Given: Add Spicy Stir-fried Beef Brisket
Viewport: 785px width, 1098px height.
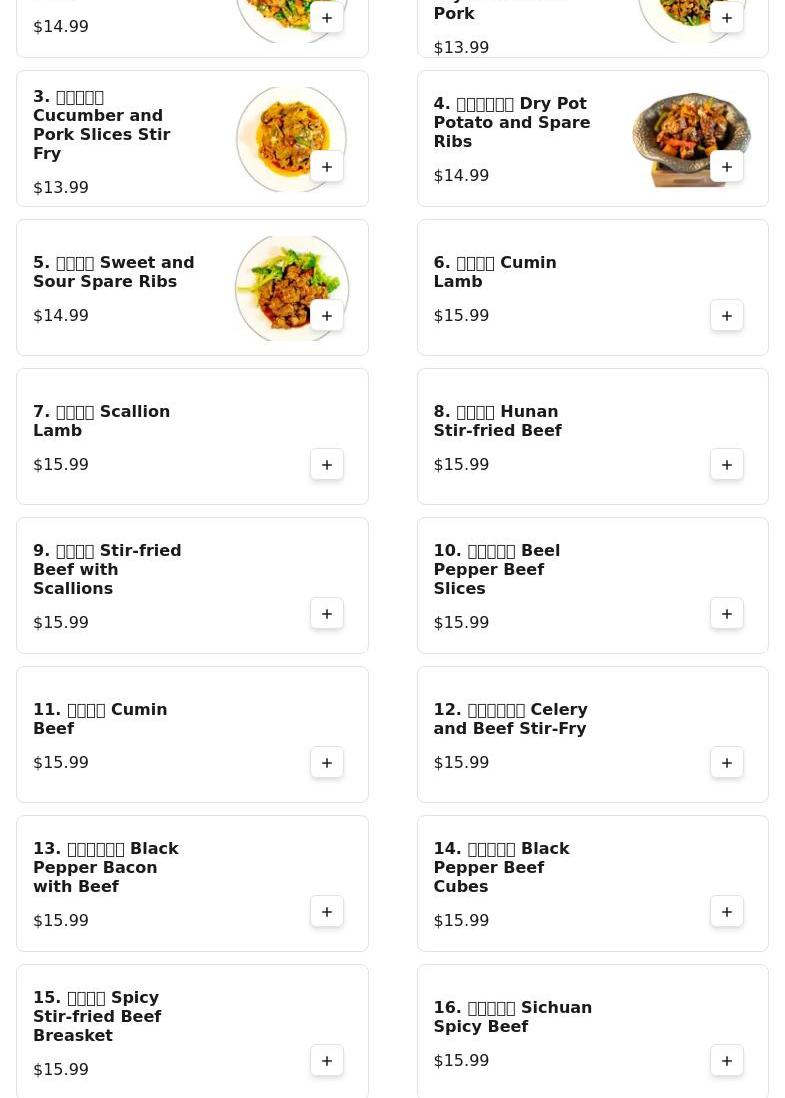Looking at the screenshot, I should click(x=326, y=1061).
